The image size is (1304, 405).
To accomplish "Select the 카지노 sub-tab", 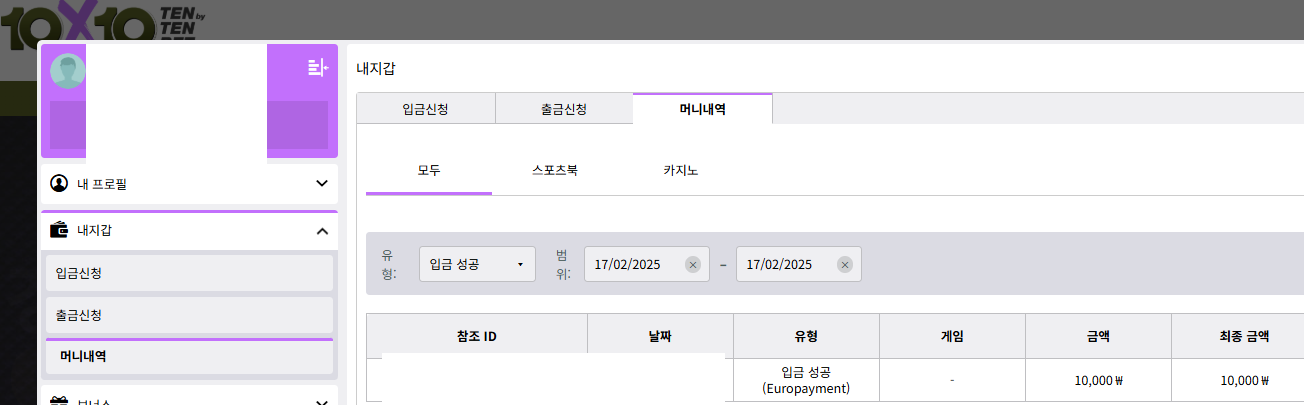I will tap(680, 171).
